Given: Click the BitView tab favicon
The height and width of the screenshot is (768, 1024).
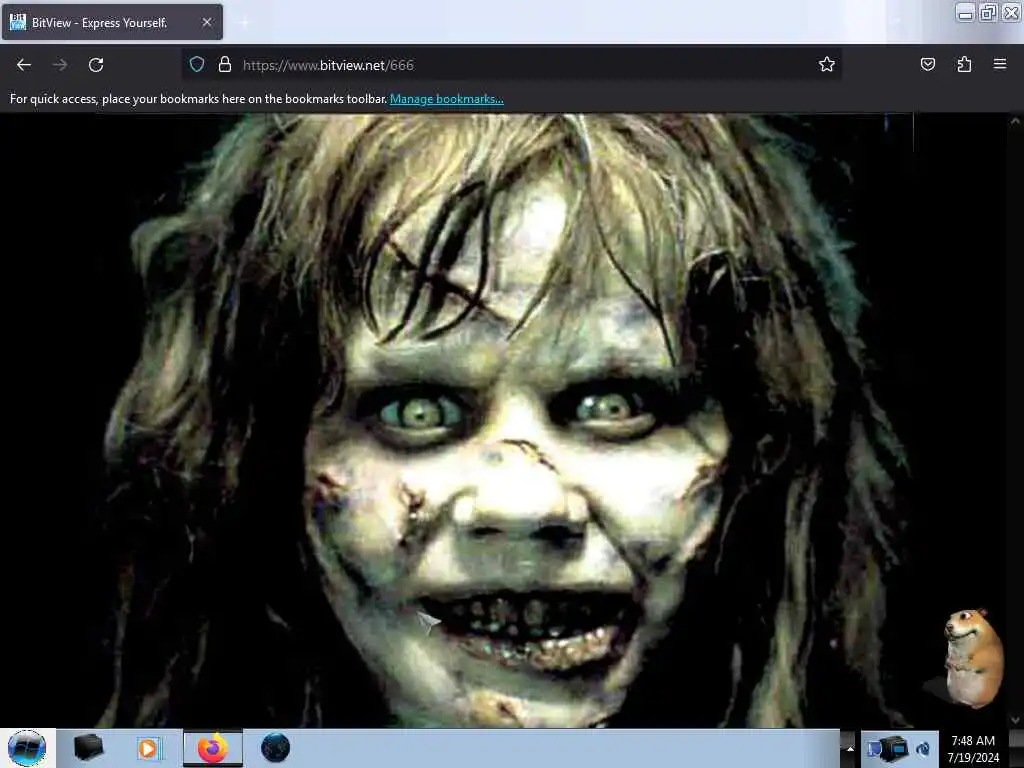Looking at the screenshot, I should pyautogui.click(x=18, y=22).
